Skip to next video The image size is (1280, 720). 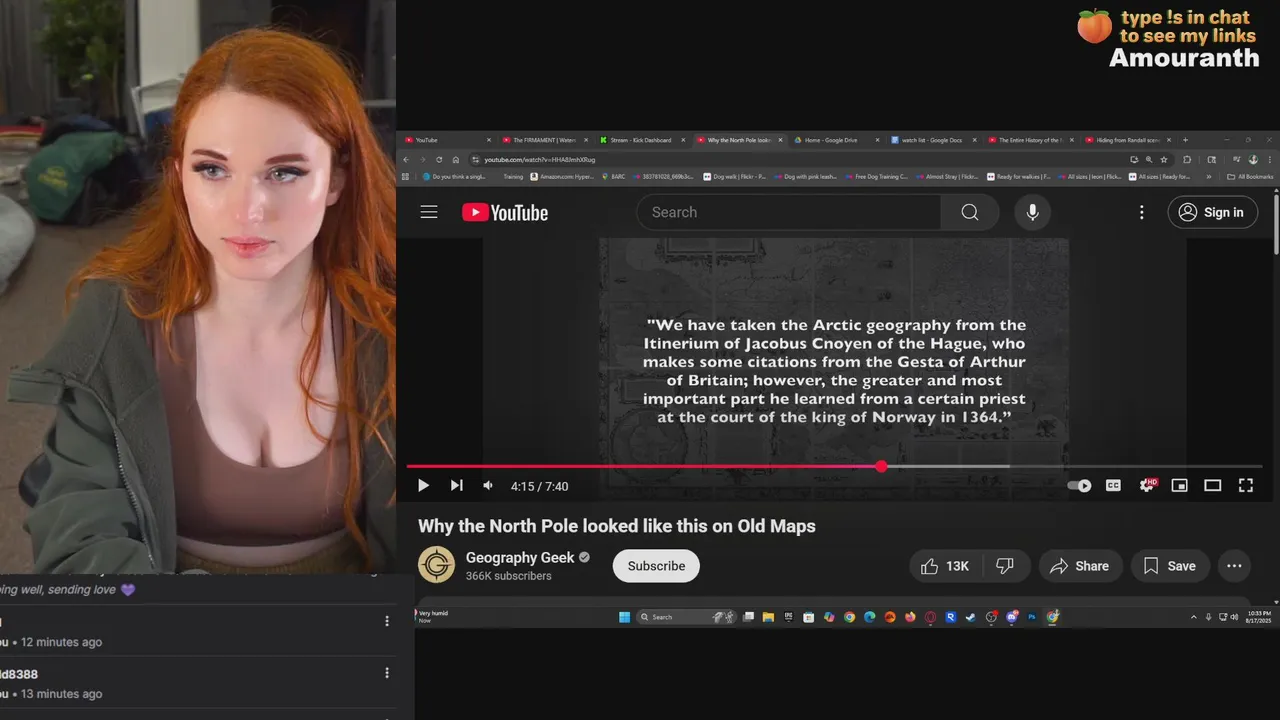[456, 486]
